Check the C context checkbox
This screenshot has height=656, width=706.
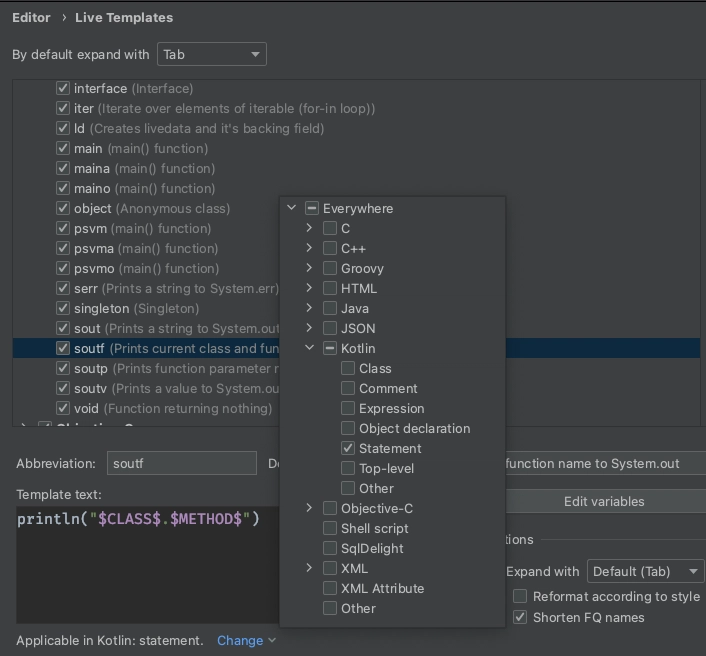[x=330, y=228]
